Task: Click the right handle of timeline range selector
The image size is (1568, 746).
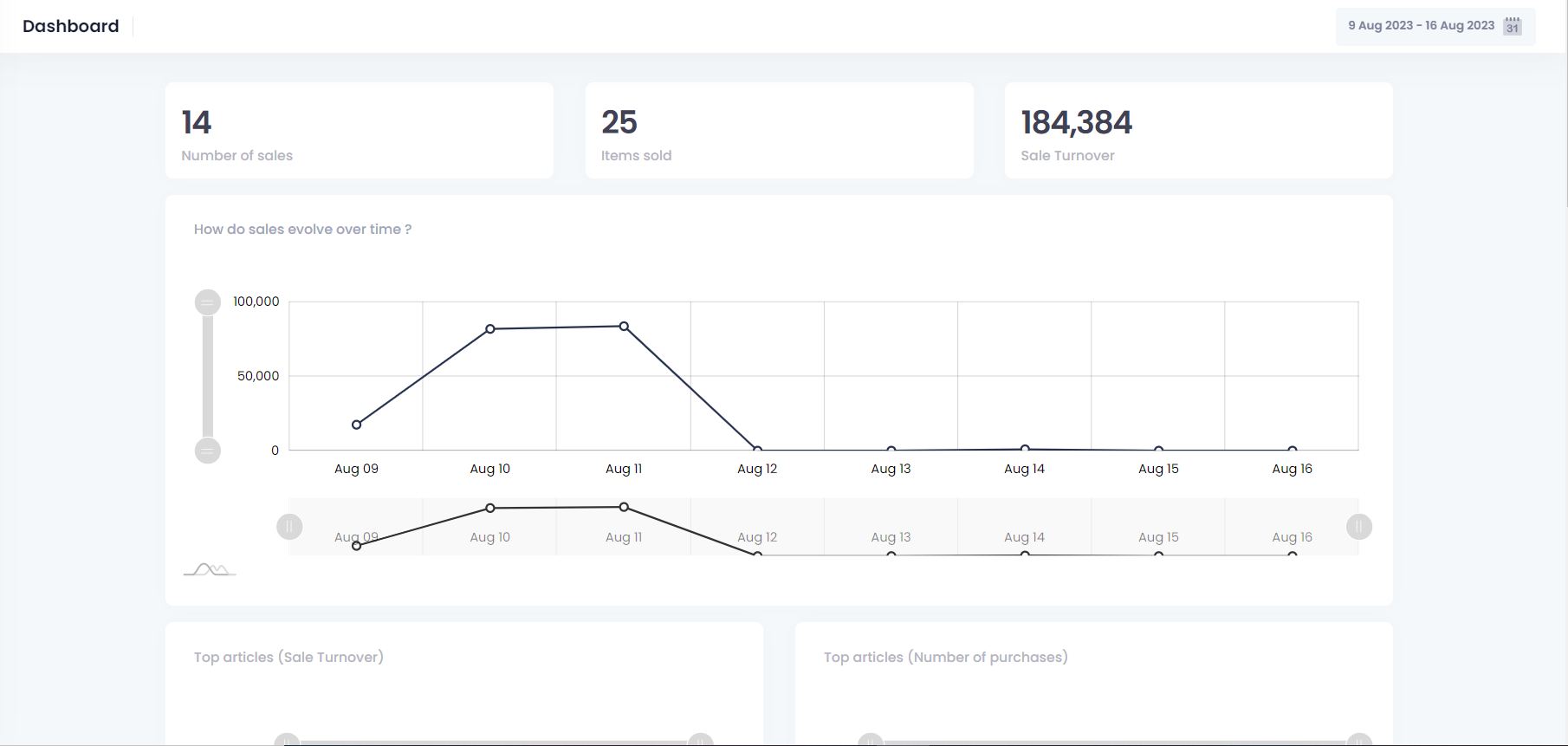Action: (x=1359, y=527)
